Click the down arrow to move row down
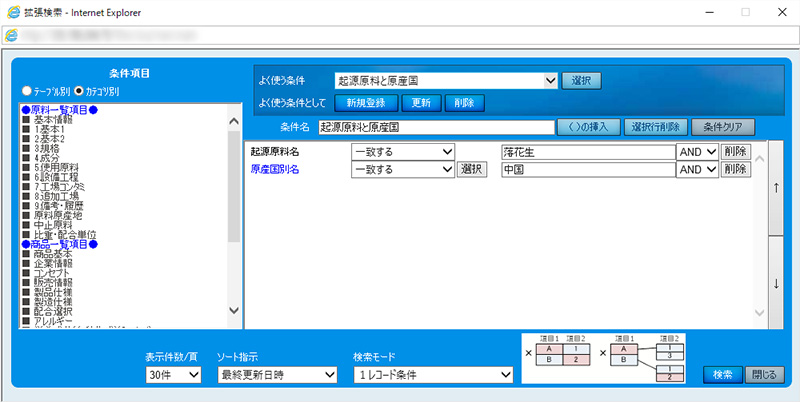The height and width of the screenshot is (402, 800). tap(776, 282)
